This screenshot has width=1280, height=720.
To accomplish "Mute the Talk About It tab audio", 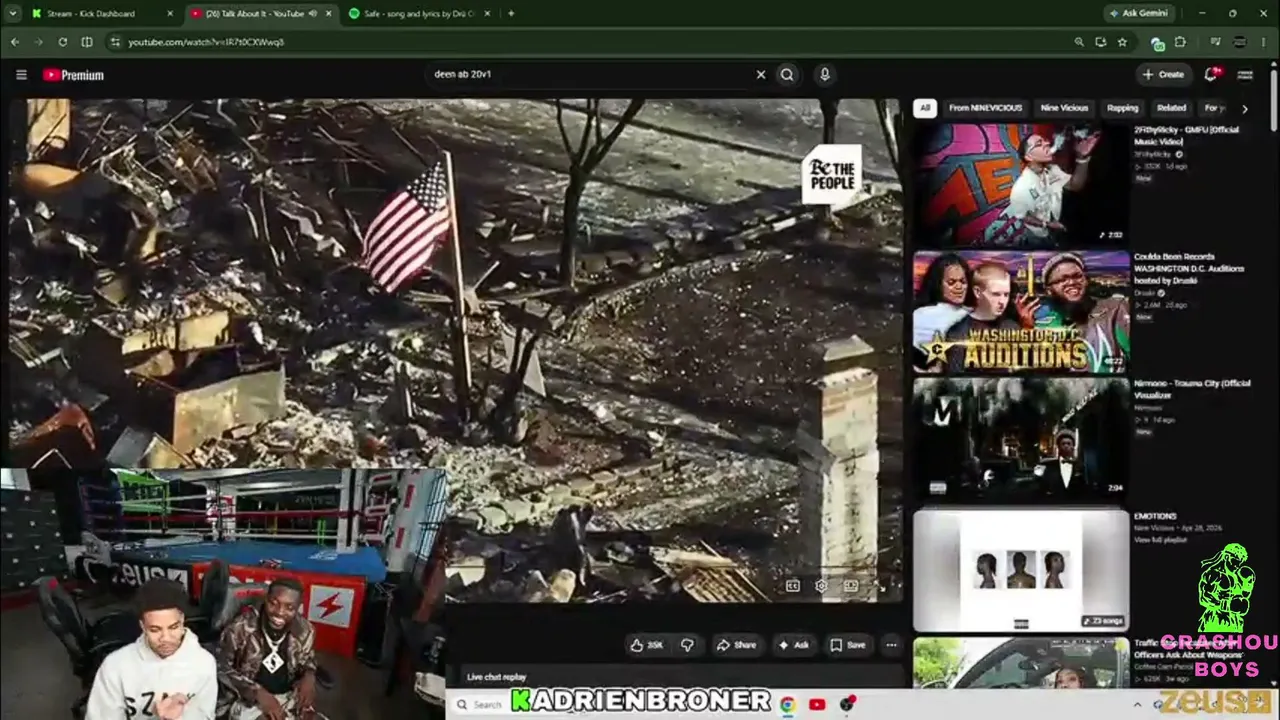I will point(313,14).
